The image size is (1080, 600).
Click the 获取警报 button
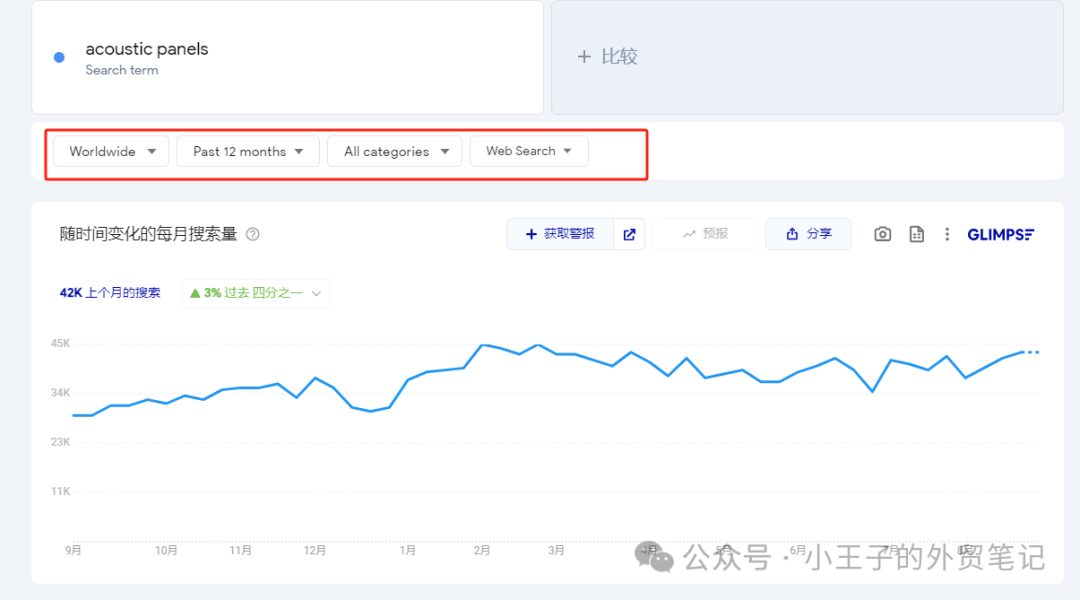[x=559, y=234]
